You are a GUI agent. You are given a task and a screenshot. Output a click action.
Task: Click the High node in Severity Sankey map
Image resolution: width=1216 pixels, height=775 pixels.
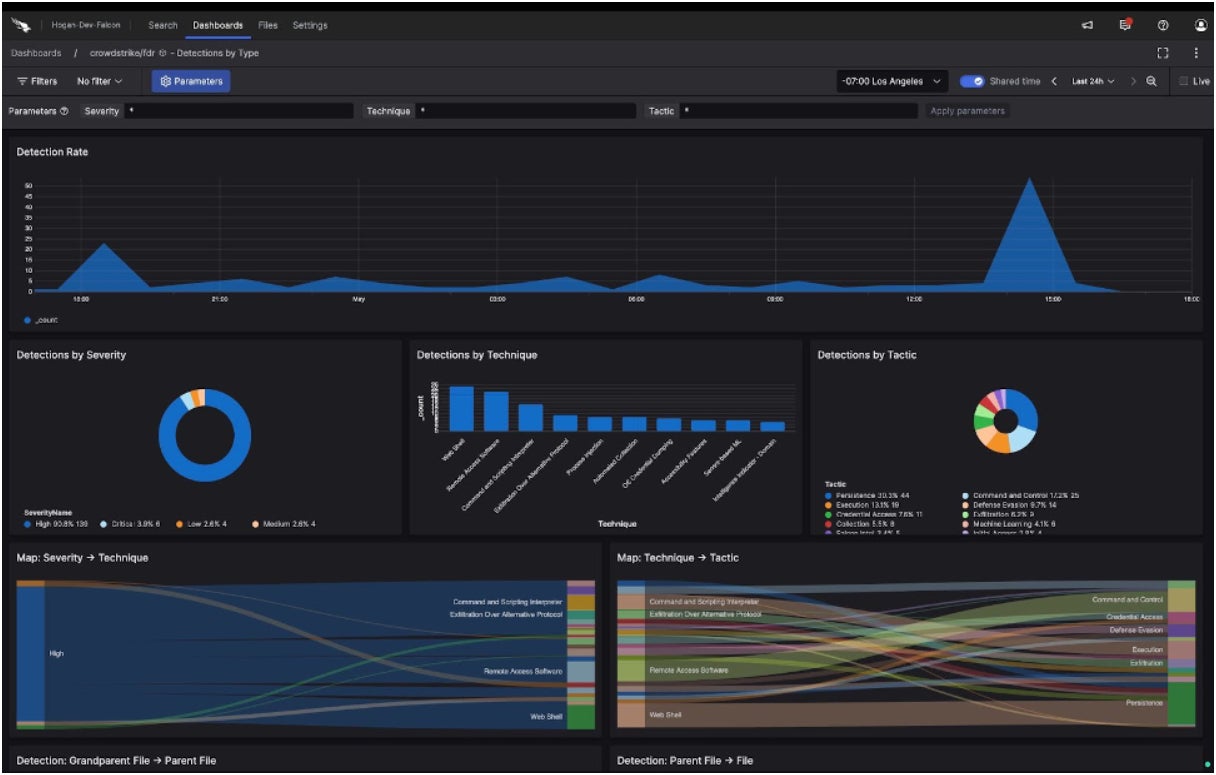[x=30, y=652]
